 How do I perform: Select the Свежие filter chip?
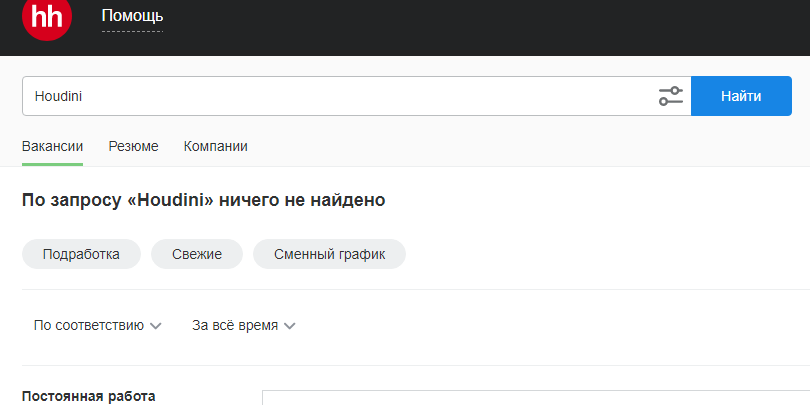[197, 254]
